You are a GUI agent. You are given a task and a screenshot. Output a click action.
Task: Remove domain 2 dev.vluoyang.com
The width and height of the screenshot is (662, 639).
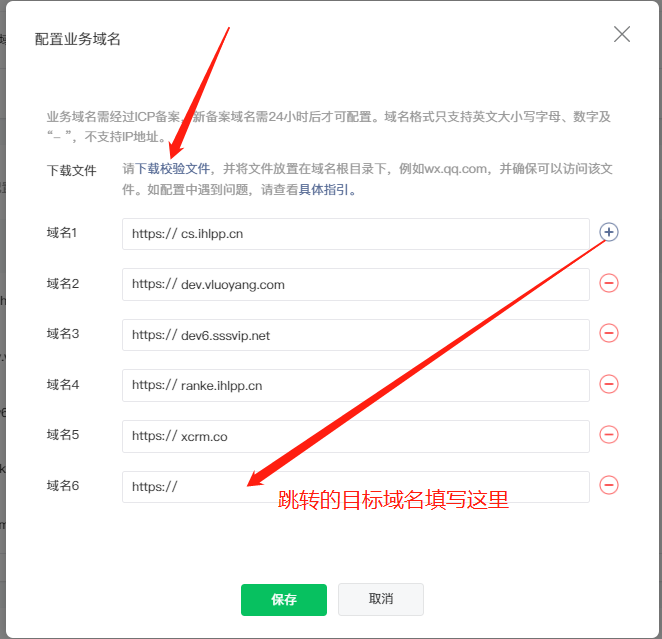pyautogui.click(x=609, y=283)
